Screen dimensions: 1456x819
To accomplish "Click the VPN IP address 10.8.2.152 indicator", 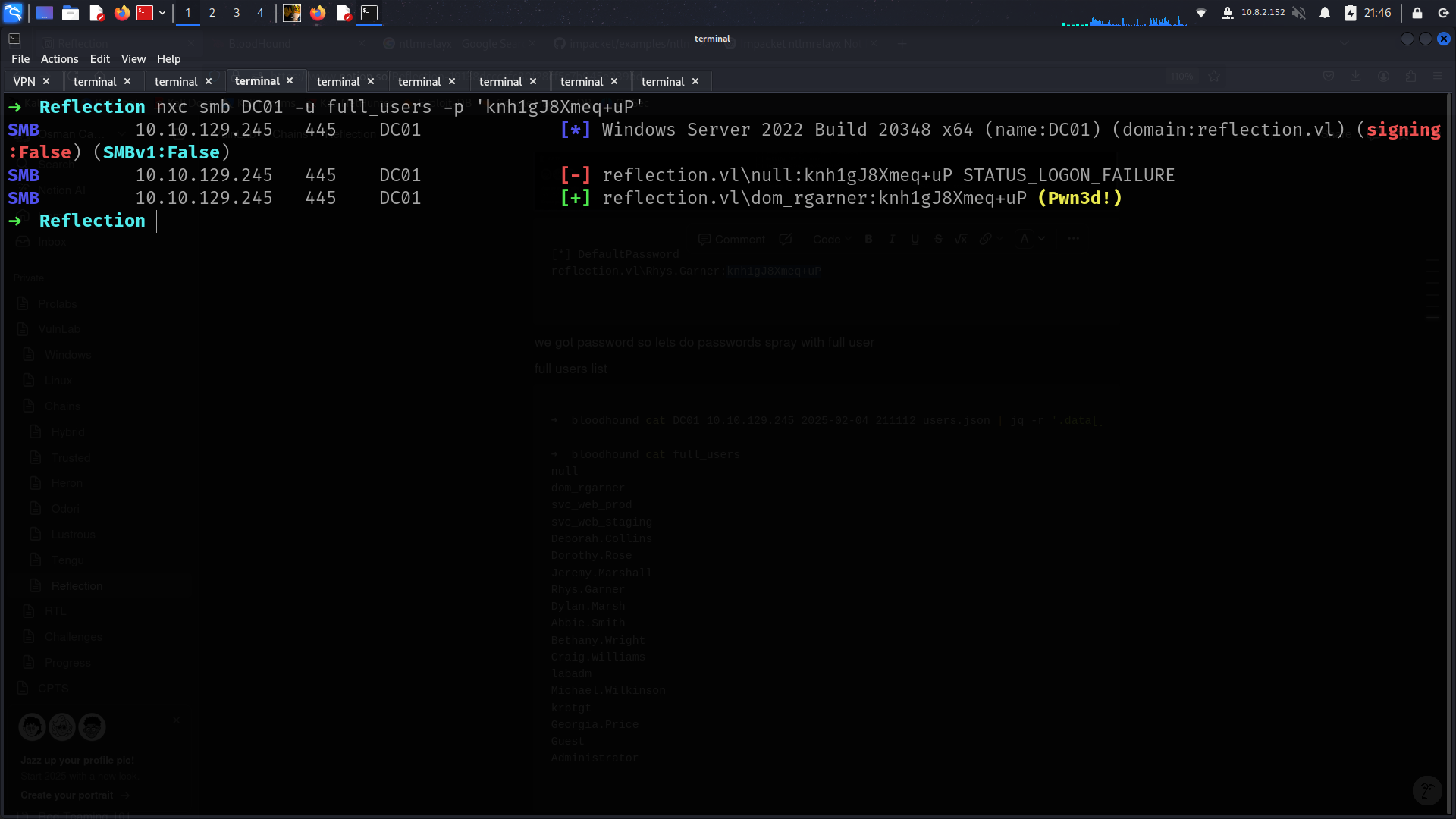I will click(x=1263, y=13).
